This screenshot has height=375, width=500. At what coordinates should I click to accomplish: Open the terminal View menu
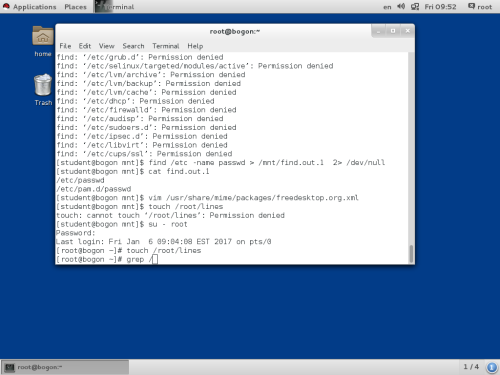107,46
